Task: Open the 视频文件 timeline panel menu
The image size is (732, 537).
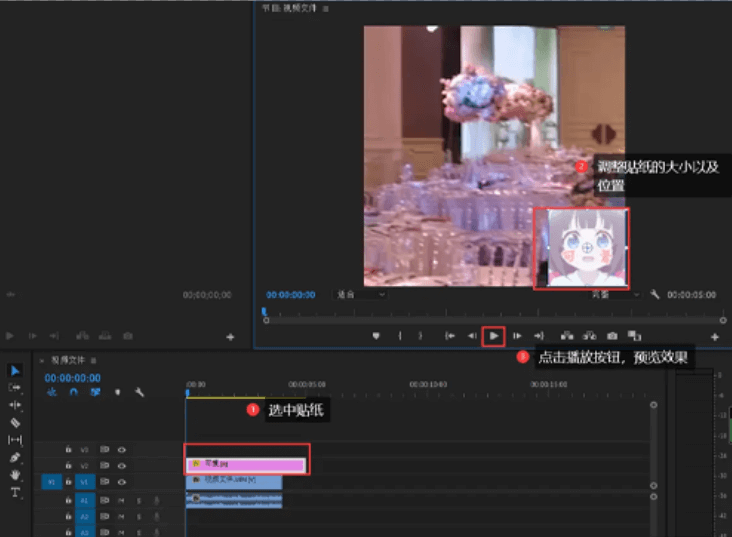Action: (93, 360)
